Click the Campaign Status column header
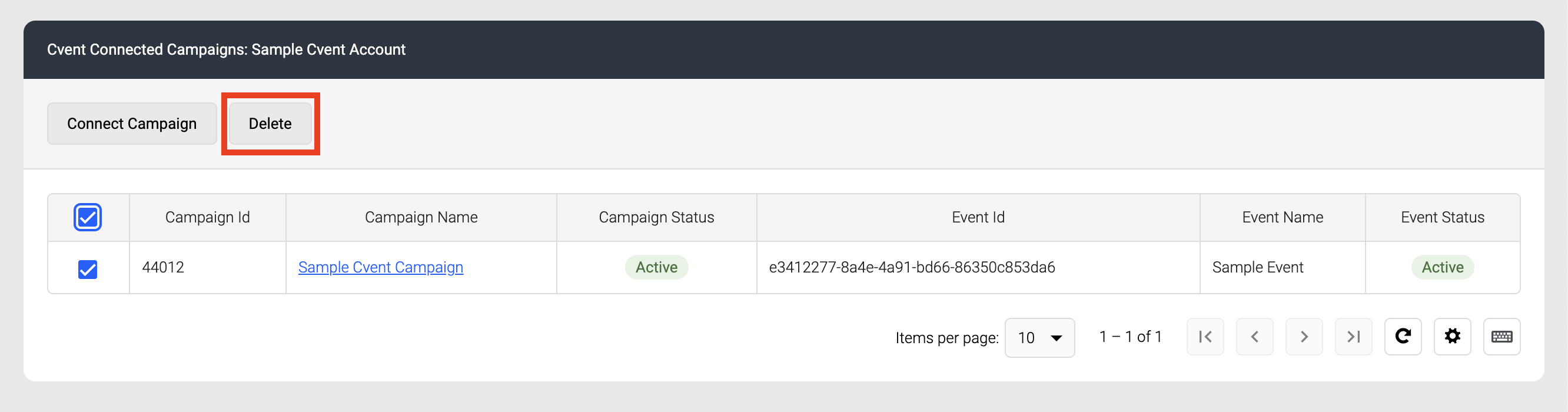 pyautogui.click(x=656, y=217)
